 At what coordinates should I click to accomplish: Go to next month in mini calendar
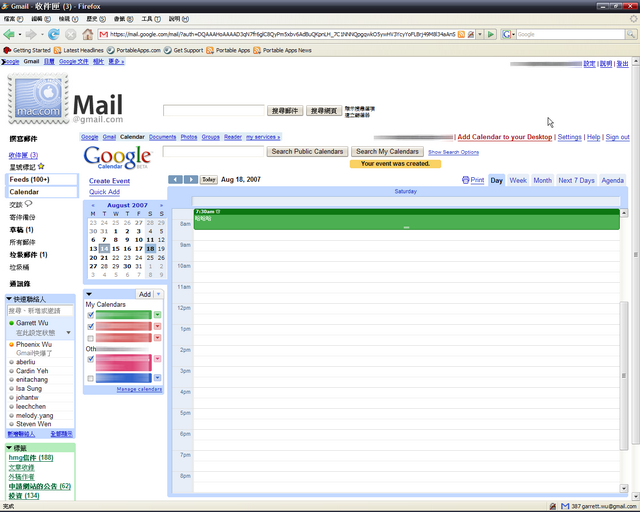[161, 205]
